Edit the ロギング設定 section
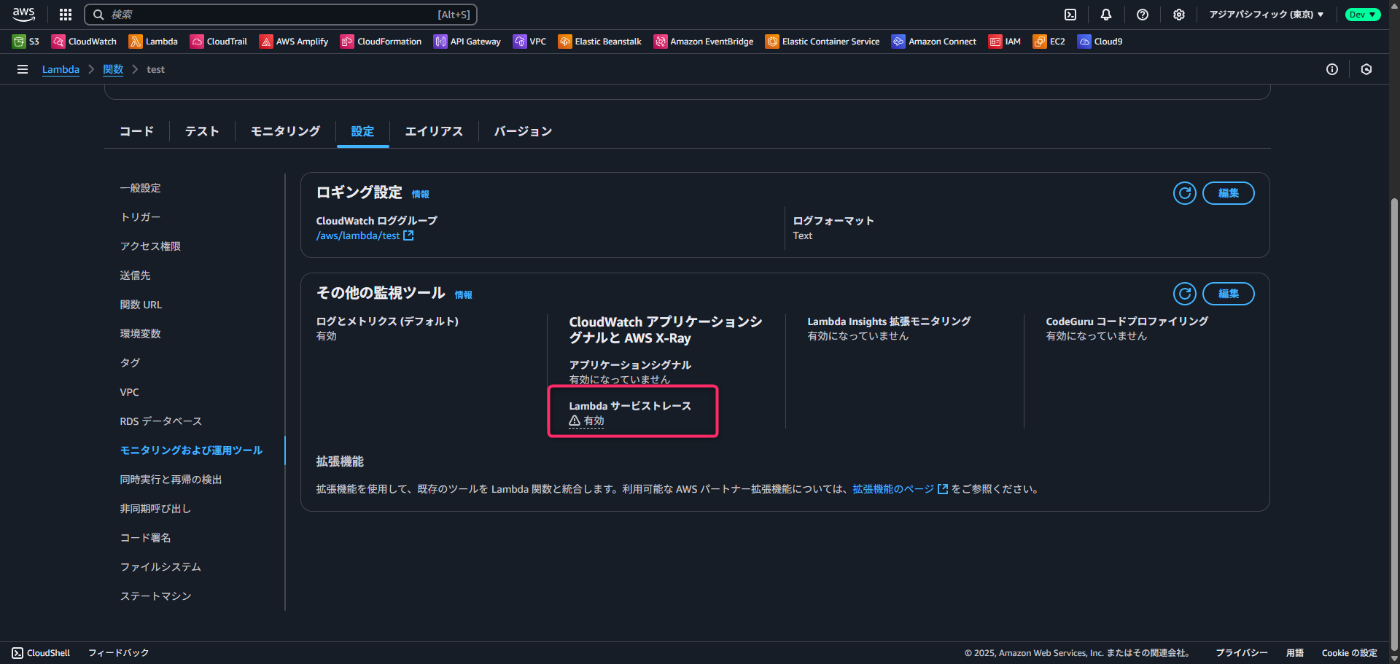Image resolution: width=1400 pixels, height=664 pixels. click(x=1228, y=193)
